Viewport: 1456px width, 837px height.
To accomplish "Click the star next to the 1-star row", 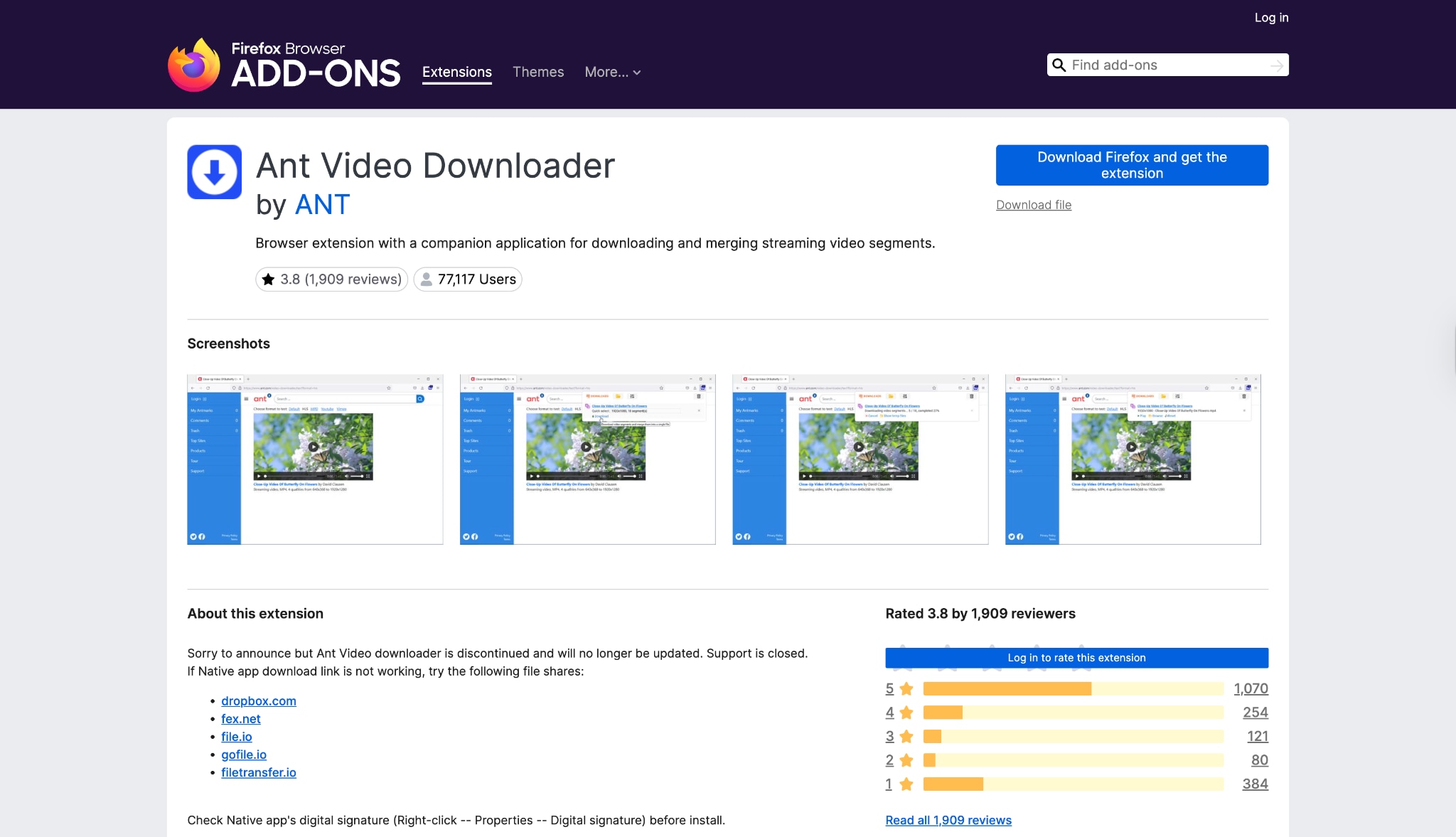I will click(x=906, y=784).
